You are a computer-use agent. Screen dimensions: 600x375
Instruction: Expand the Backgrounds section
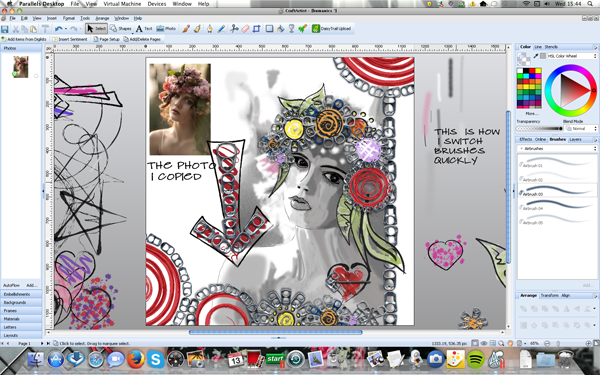(21, 302)
